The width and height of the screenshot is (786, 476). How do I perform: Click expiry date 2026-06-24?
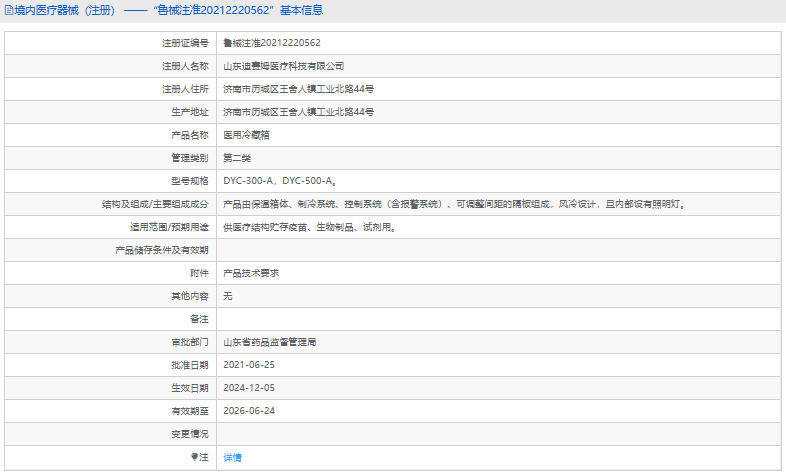point(249,411)
